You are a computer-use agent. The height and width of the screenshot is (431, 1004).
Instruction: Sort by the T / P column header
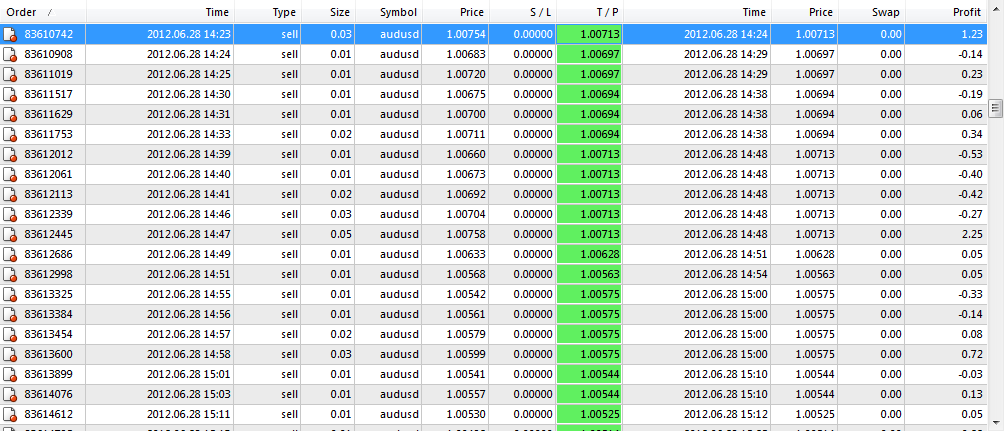589,12
